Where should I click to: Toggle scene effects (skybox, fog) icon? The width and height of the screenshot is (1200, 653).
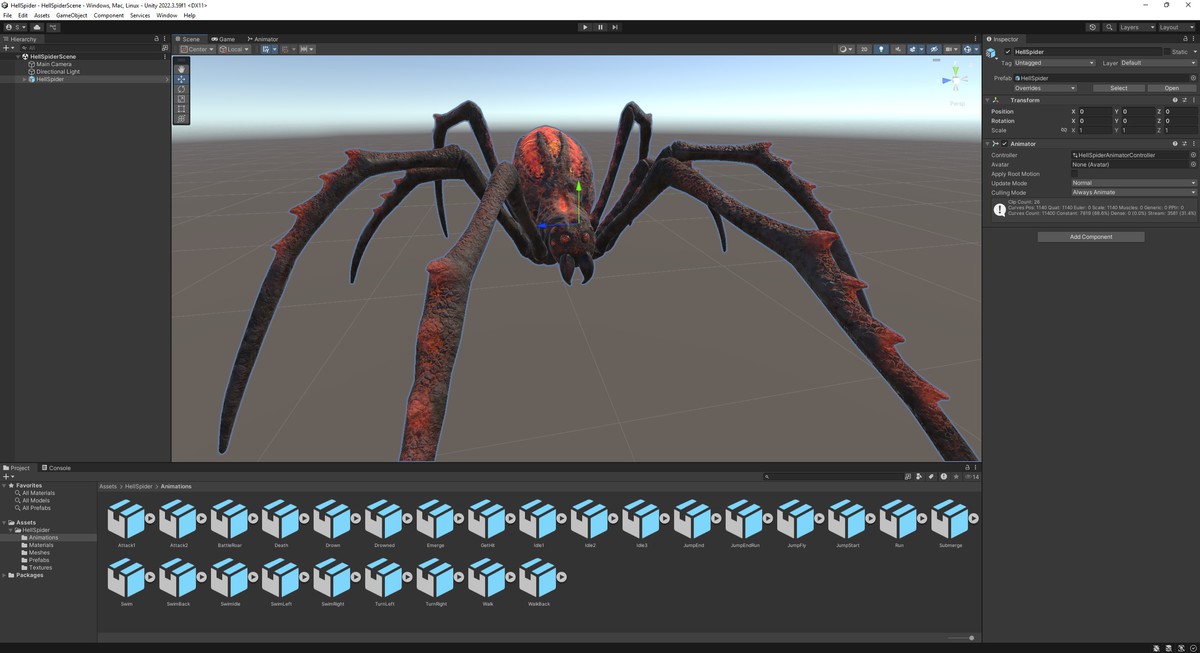[x=913, y=49]
